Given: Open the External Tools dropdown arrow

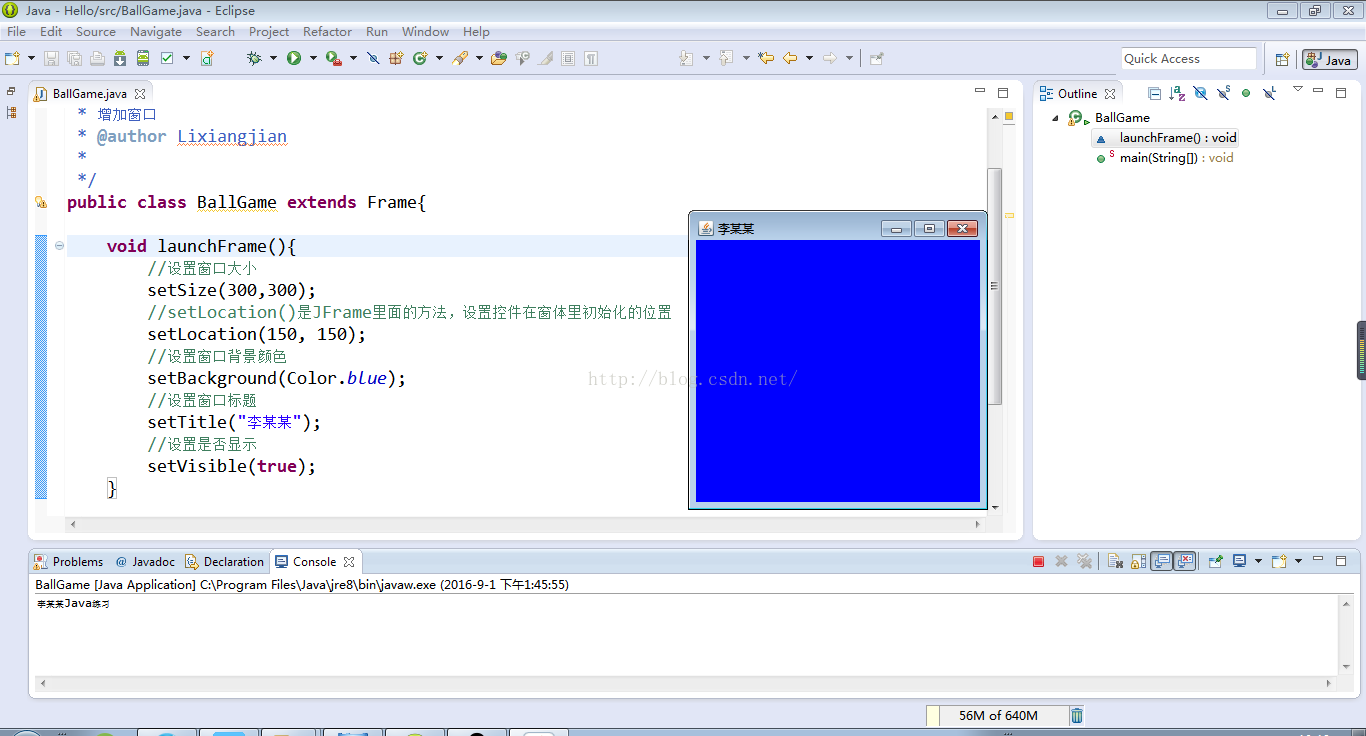Looking at the screenshot, I should [x=353, y=58].
